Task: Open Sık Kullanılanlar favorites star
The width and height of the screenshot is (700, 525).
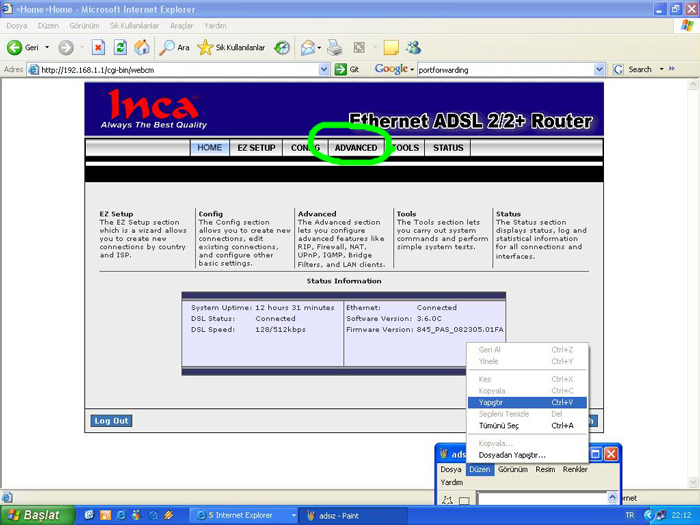Action: pyautogui.click(x=231, y=47)
